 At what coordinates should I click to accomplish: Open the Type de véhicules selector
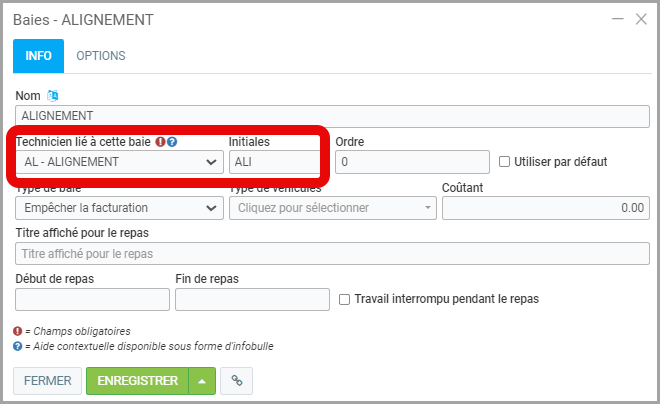point(332,208)
